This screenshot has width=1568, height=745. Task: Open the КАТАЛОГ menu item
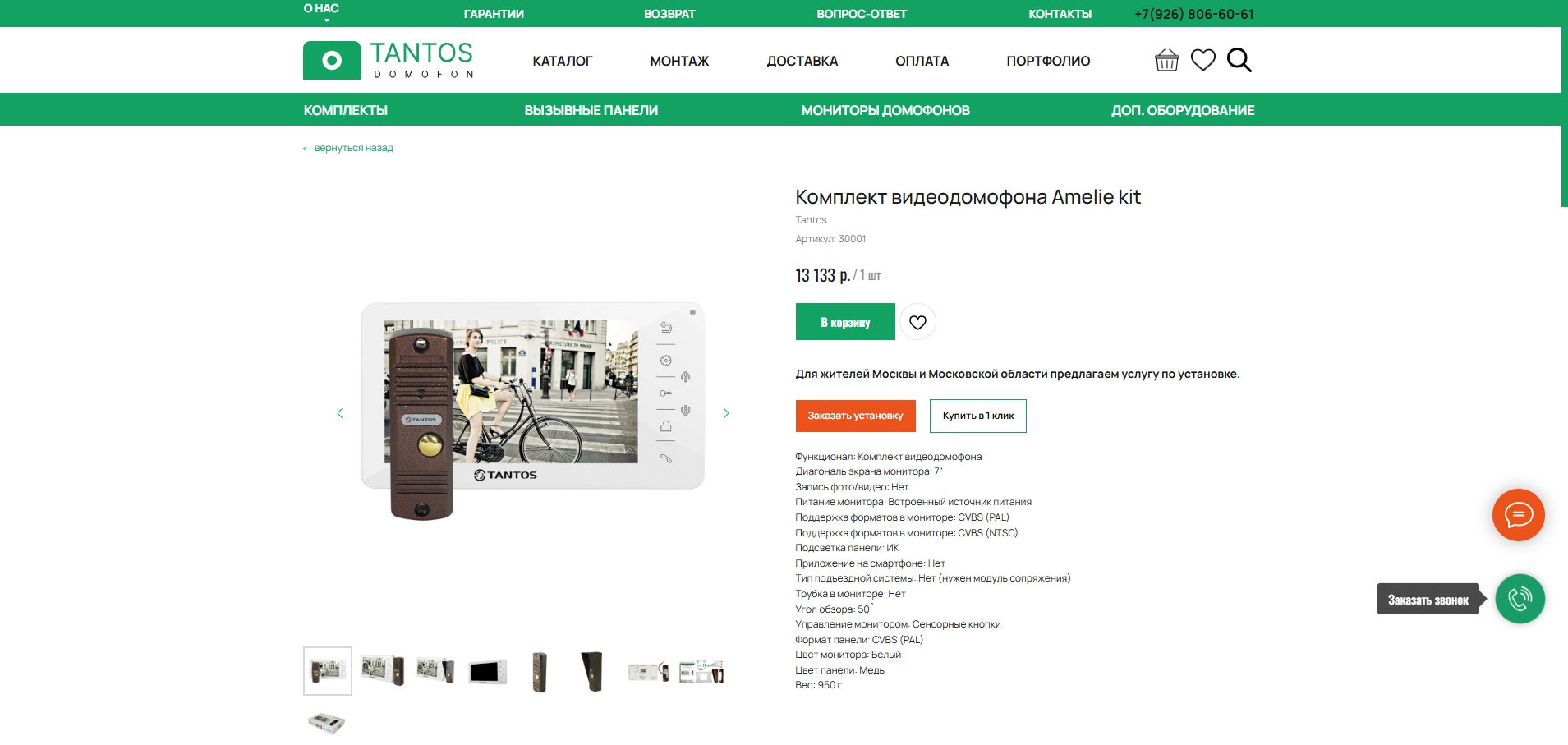562,61
